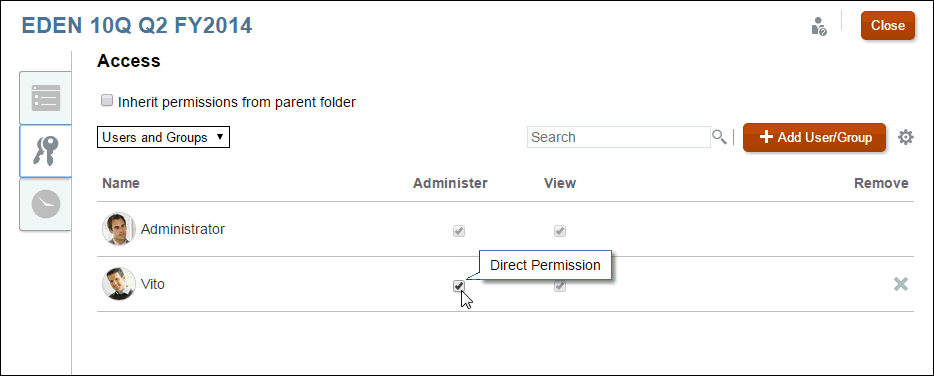Expand the Users and Groups dropdown
Image resolution: width=934 pixels, height=376 pixels.
[x=163, y=137]
